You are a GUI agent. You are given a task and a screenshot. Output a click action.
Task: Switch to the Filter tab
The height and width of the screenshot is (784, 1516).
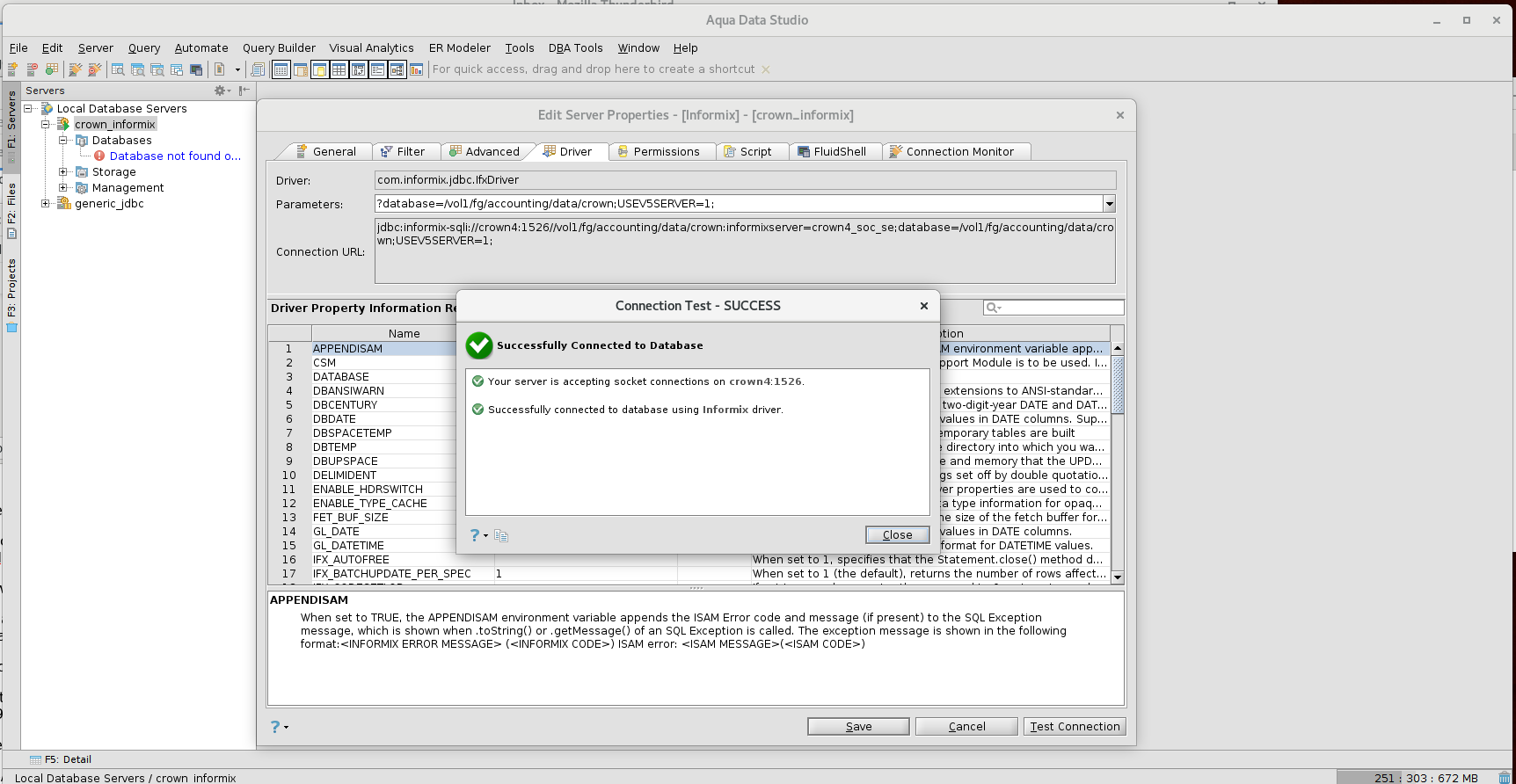pyautogui.click(x=403, y=151)
